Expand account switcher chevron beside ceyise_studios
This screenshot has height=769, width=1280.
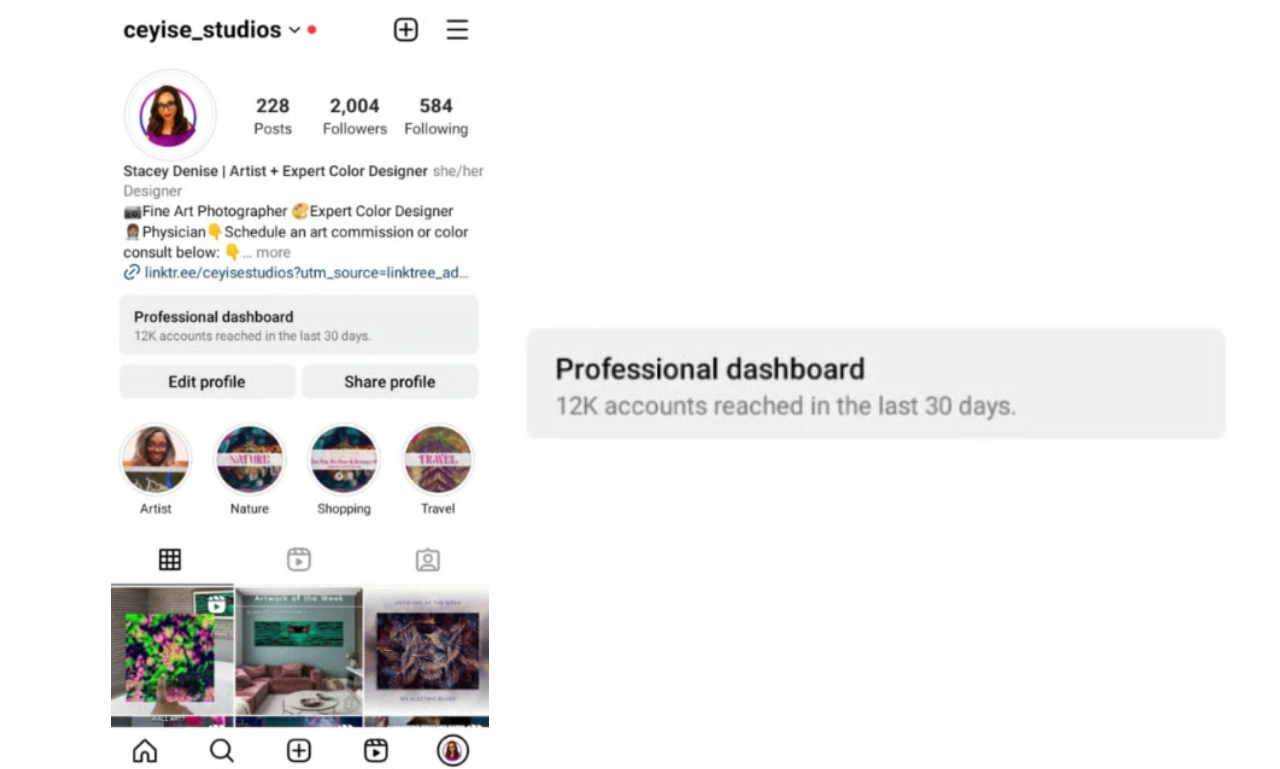[294, 30]
